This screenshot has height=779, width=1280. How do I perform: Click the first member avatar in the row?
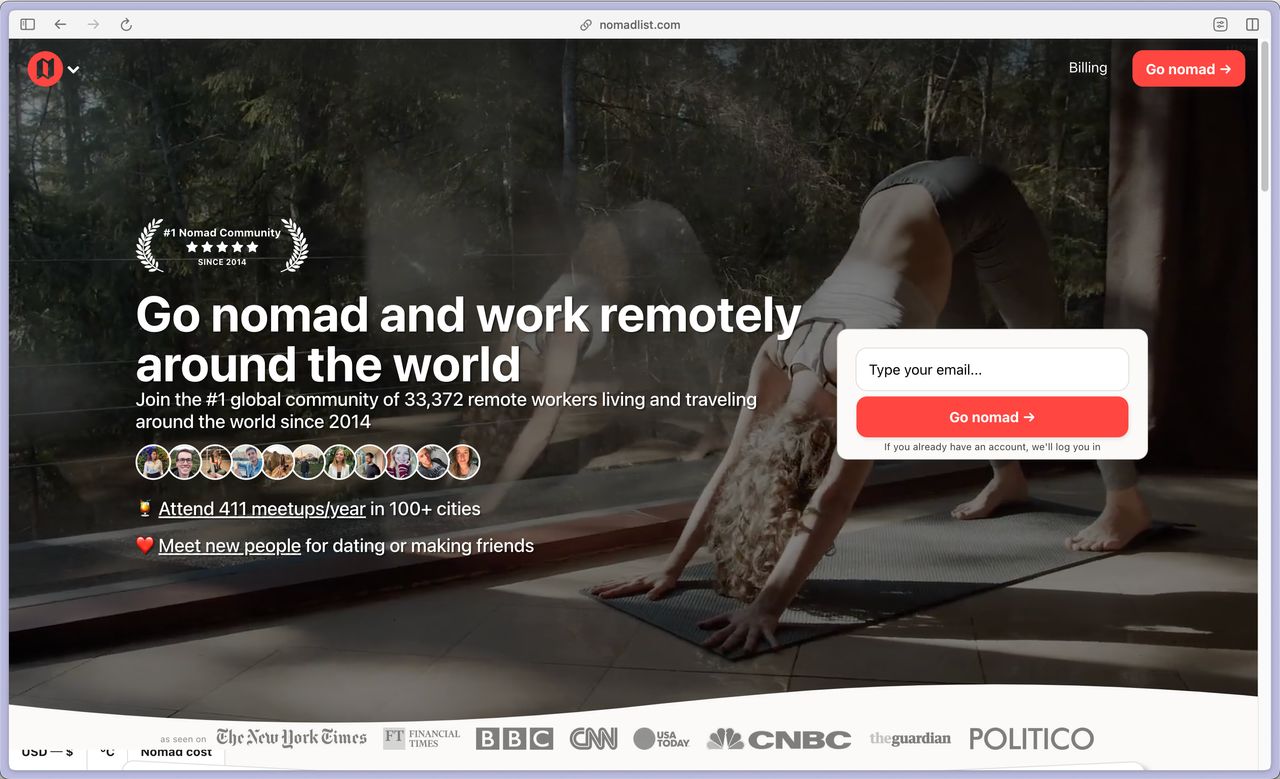coord(153,462)
